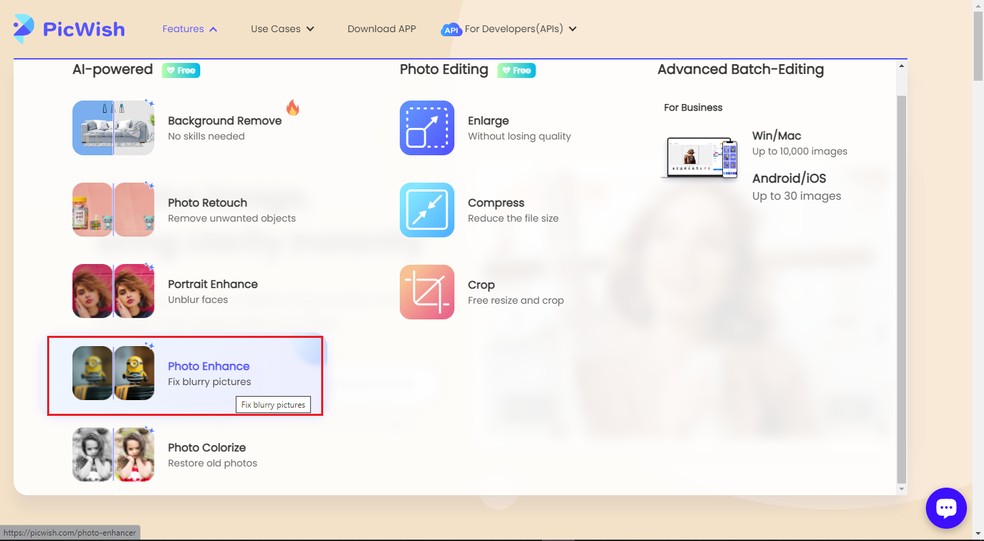Select the Photo Enhance minion thumbnail
984x541 pixels.
(x=113, y=373)
